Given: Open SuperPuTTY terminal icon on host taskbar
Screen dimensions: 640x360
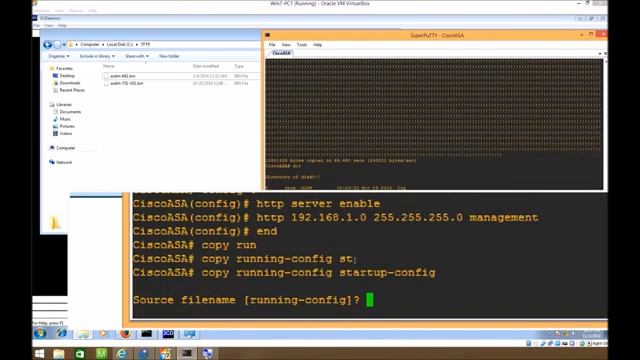Looking at the screenshot, I should point(187,353).
